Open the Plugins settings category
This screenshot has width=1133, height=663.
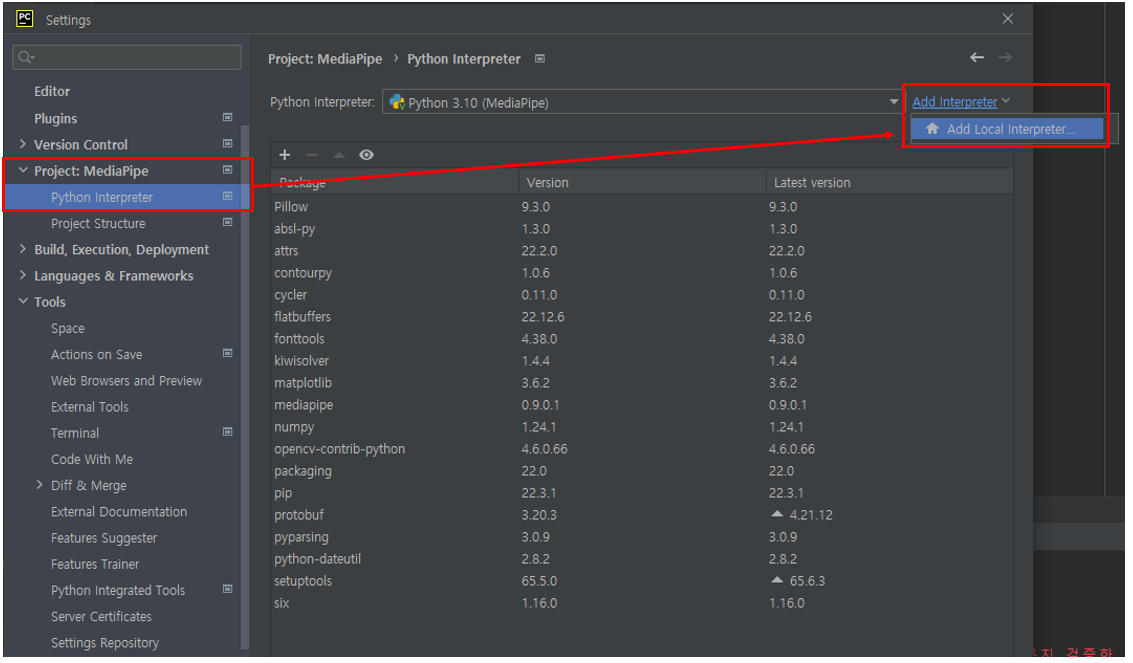[56, 118]
